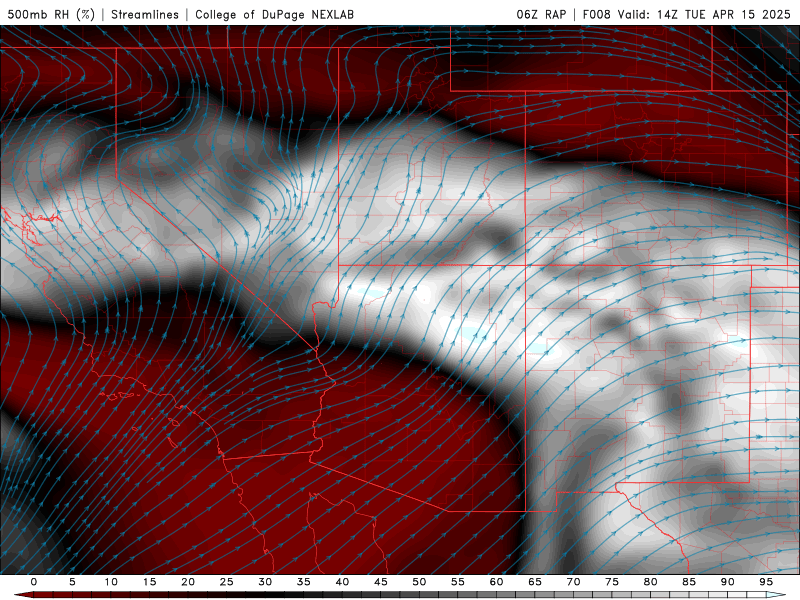Click the "50" value on the color scale
This screenshot has height=600, width=800.
click(x=419, y=582)
